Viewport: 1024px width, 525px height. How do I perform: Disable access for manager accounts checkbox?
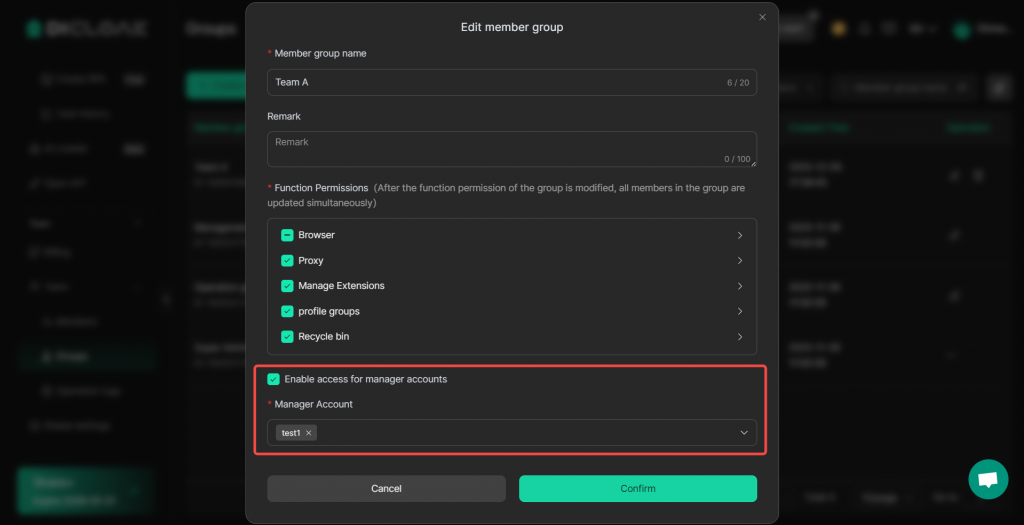point(273,380)
